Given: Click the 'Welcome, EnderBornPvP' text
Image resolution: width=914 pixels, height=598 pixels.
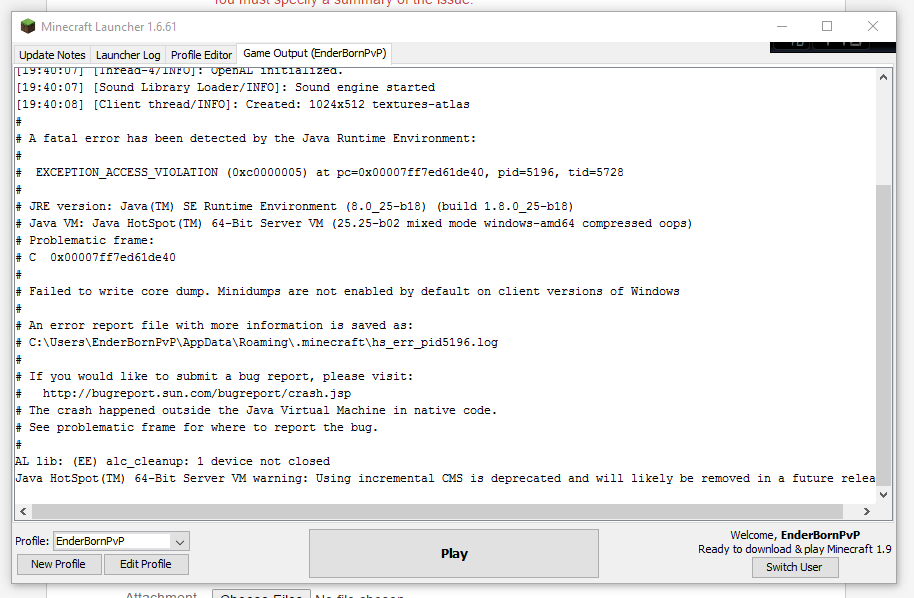Looking at the screenshot, I should tap(795, 535).
